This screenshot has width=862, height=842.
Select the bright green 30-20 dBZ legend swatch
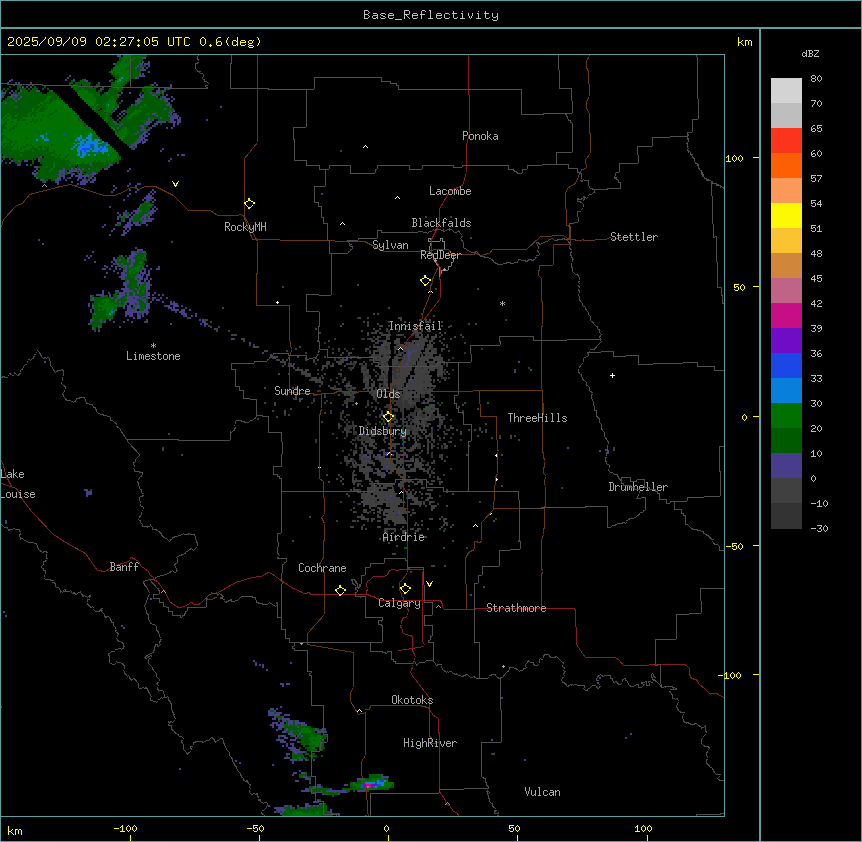(786, 416)
